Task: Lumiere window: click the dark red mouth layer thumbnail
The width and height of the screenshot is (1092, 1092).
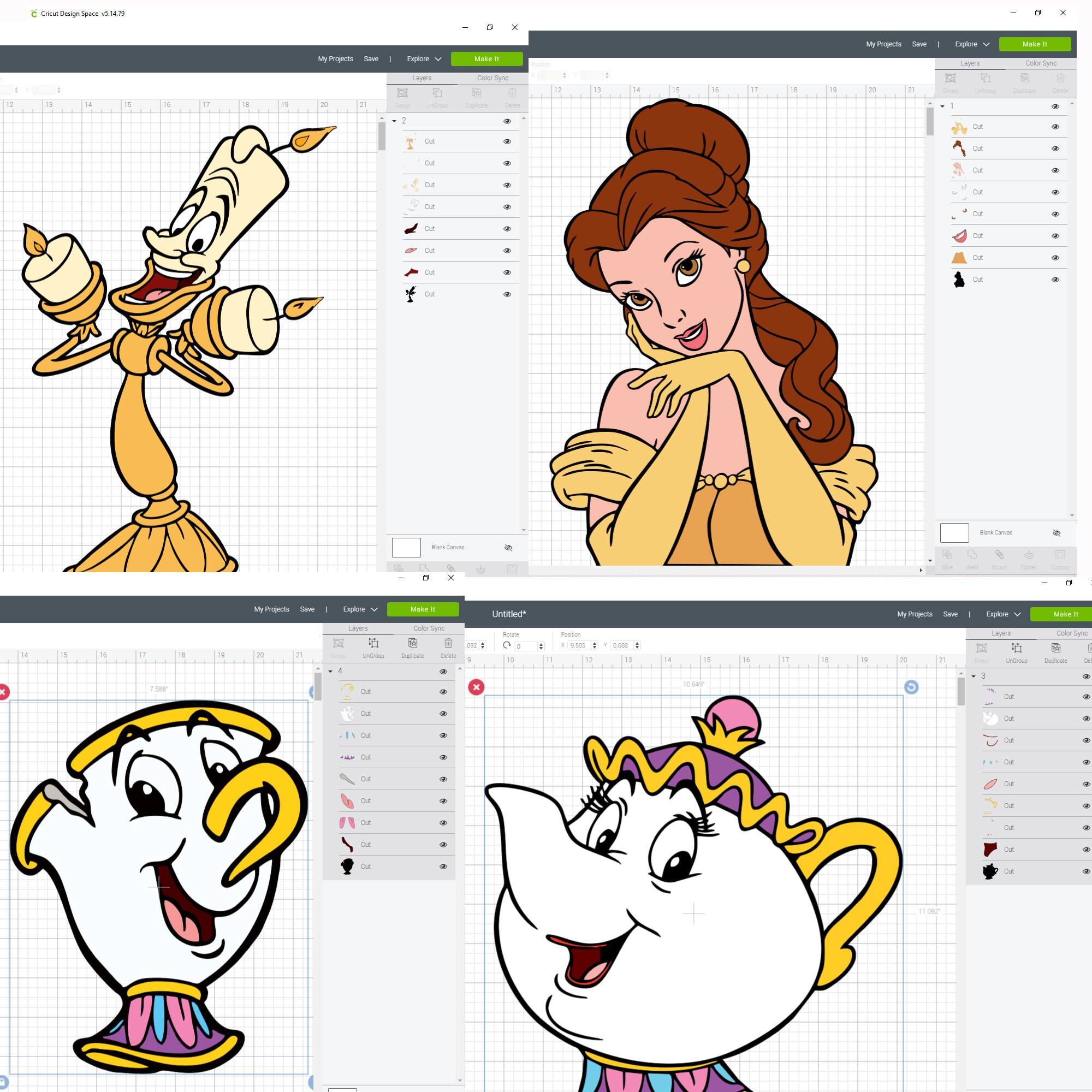Action: coord(411,229)
